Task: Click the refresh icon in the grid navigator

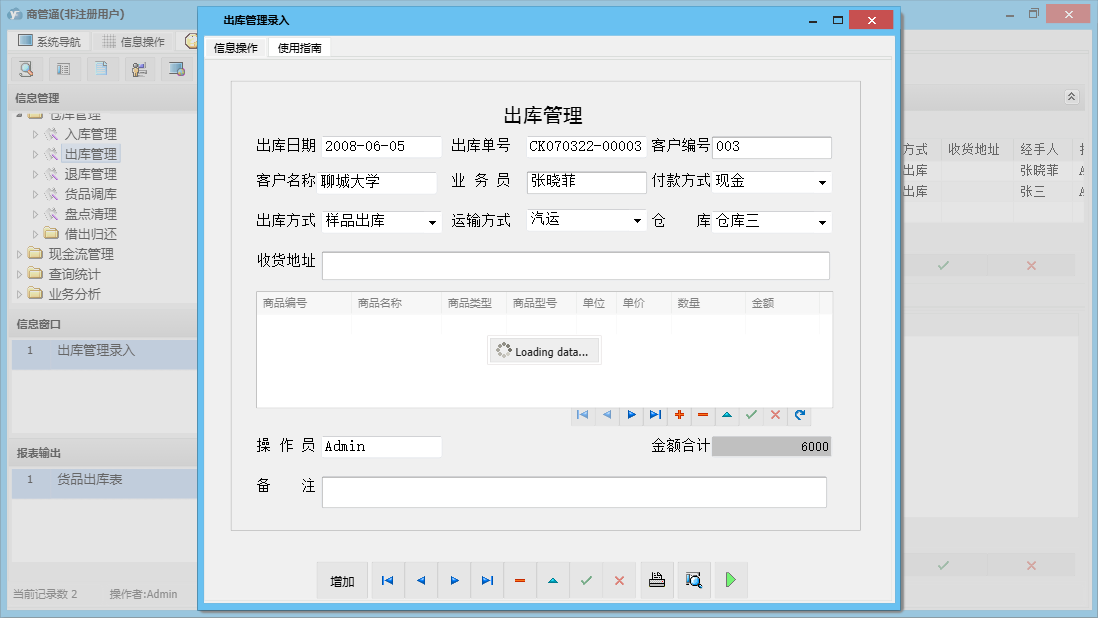Action: click(800, 415)
